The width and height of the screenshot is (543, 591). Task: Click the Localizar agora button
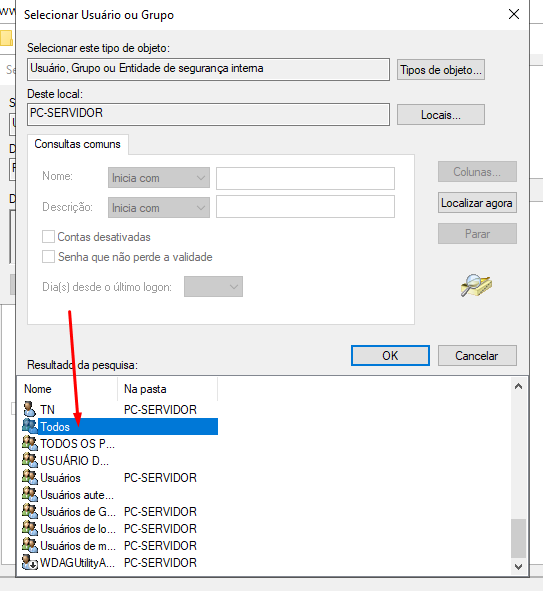(x=477, y=203)
